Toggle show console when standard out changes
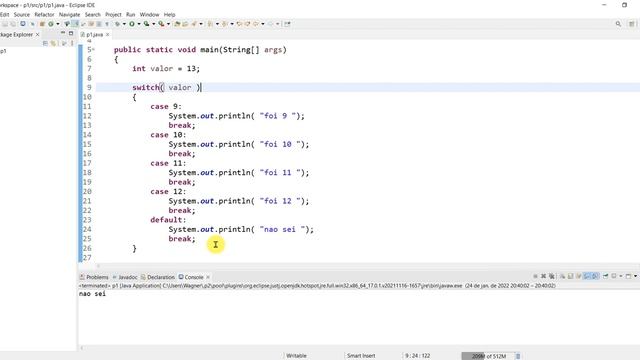The width and height of the screenshot is (640, 360). 587,276
